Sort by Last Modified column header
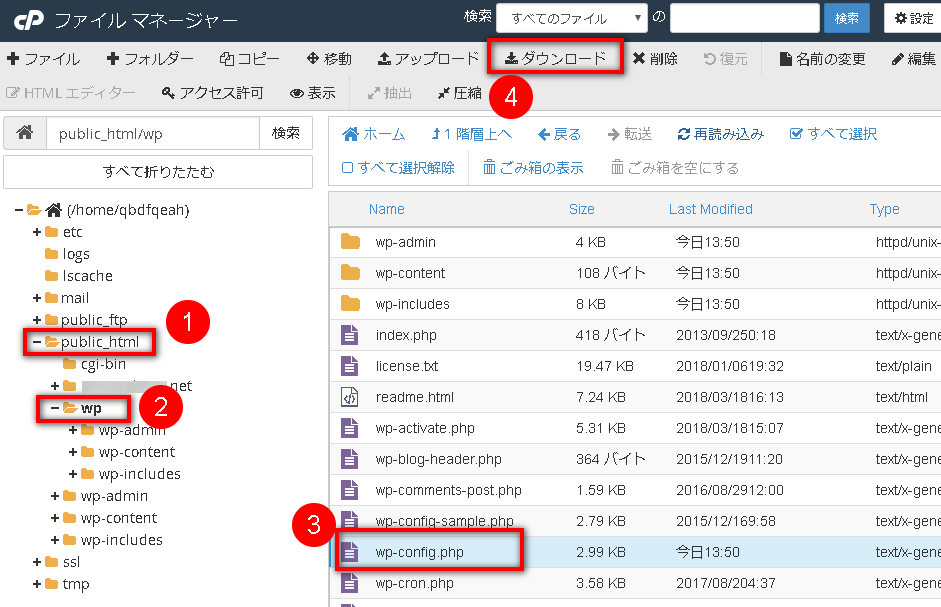The width and height of the screenshot is (941, 607). coord(711,209)
